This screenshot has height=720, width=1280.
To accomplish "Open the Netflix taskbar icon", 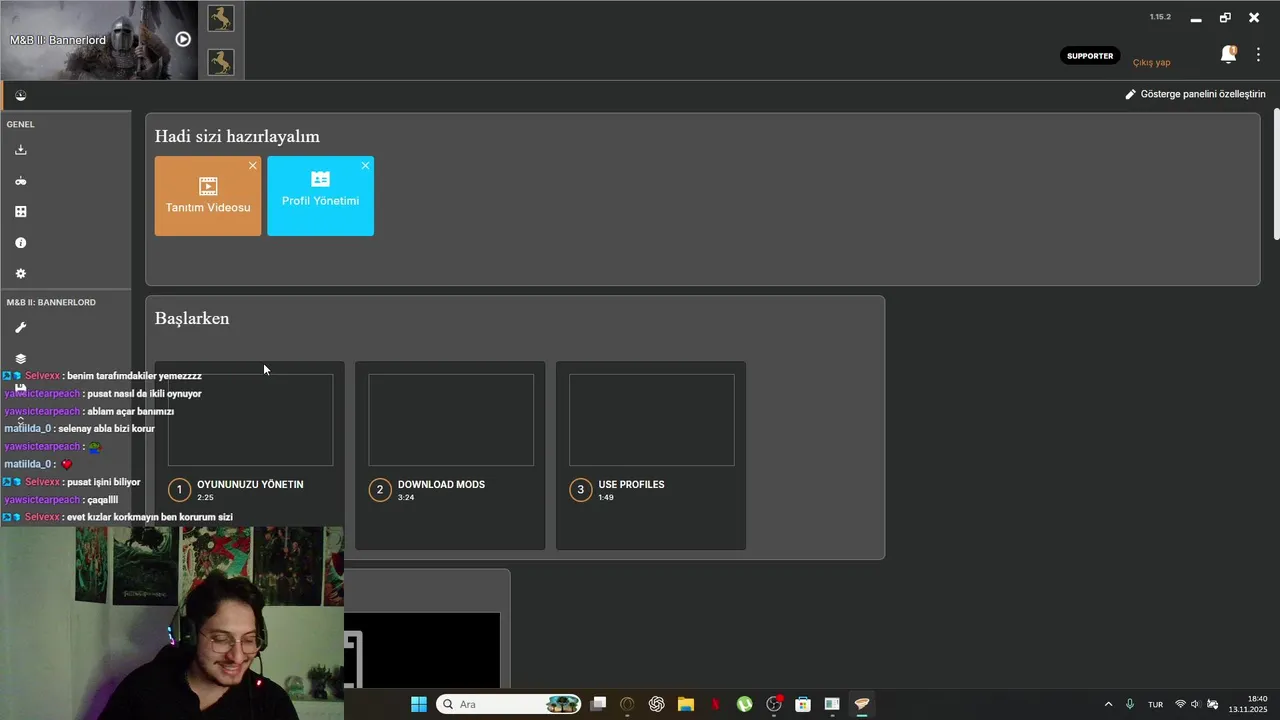I will point(715,704).
